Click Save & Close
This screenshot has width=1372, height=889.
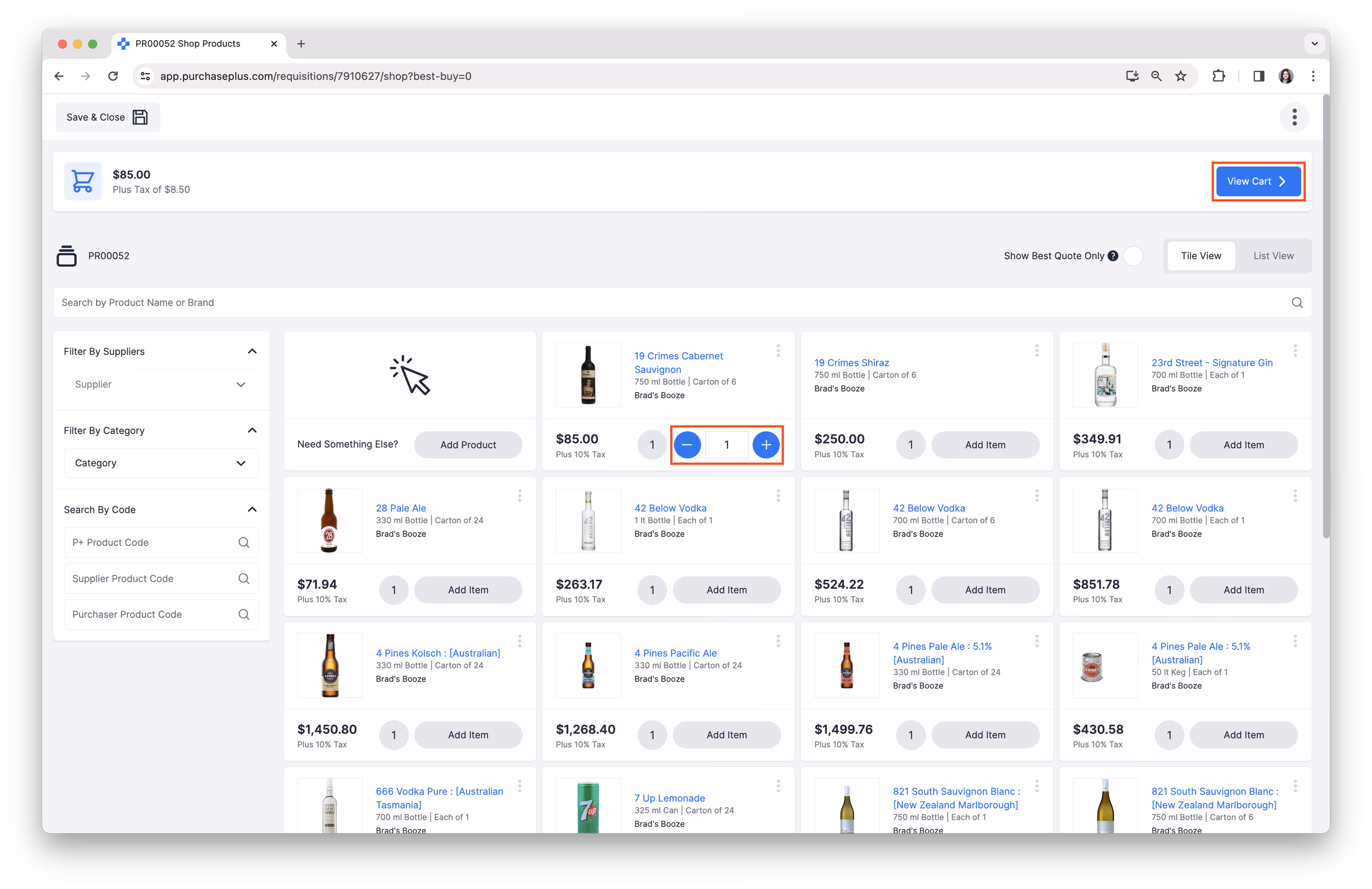pos(108,117)
